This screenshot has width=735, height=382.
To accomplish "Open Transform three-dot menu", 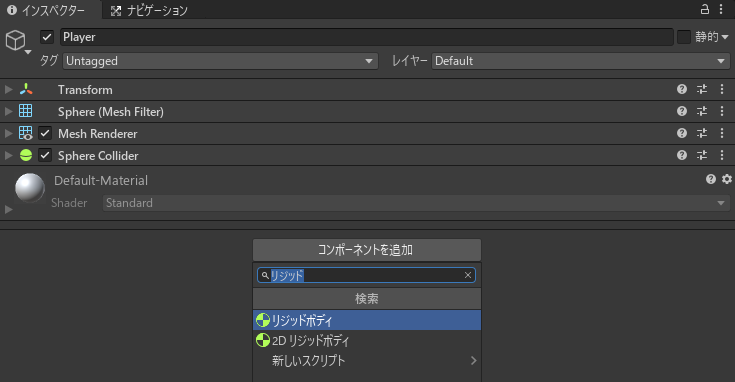I will [x=722, y=89].
